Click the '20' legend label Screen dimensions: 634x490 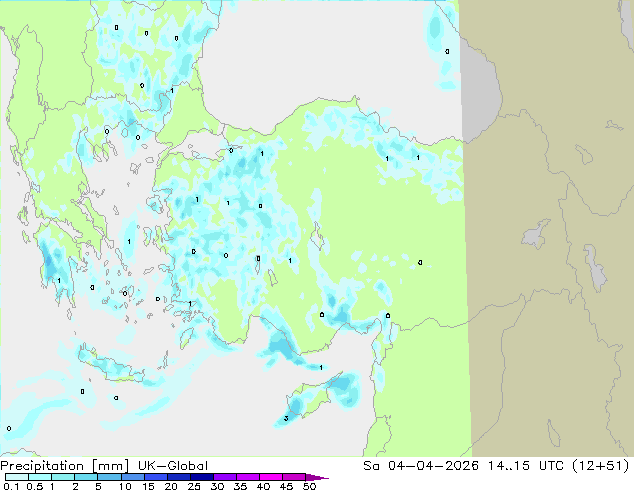(171, 486)
